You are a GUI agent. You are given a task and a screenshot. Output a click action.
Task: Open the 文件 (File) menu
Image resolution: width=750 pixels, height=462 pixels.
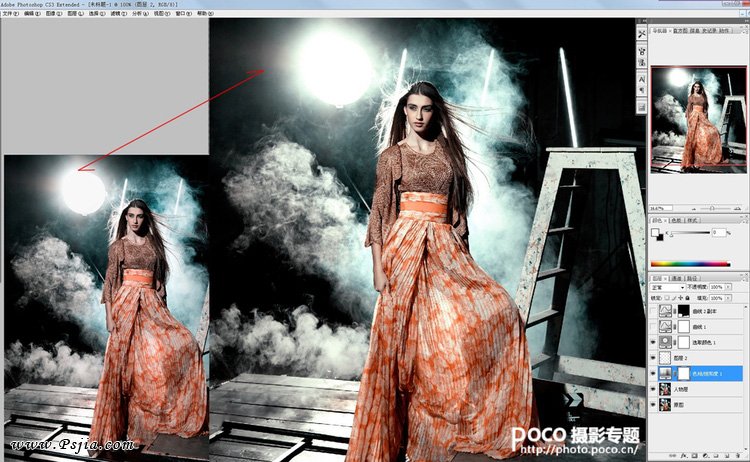click(x=10, y=15)
